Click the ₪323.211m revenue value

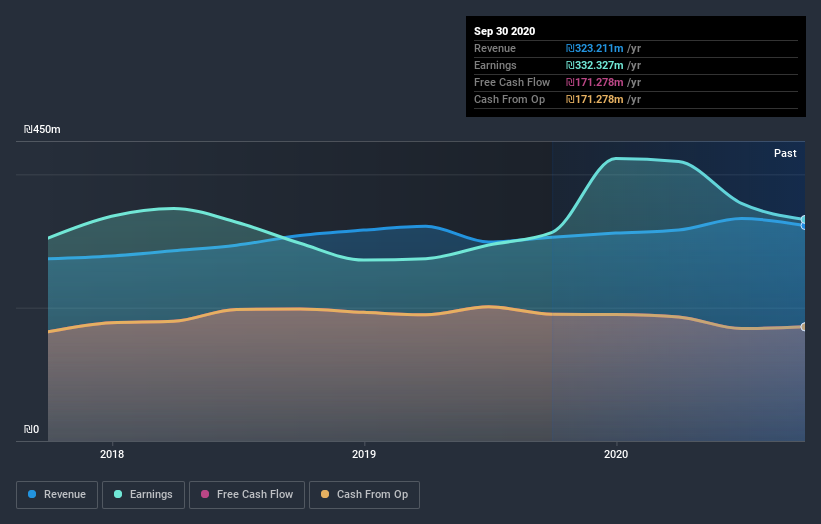pyautogui.click(x=594, y=48)
